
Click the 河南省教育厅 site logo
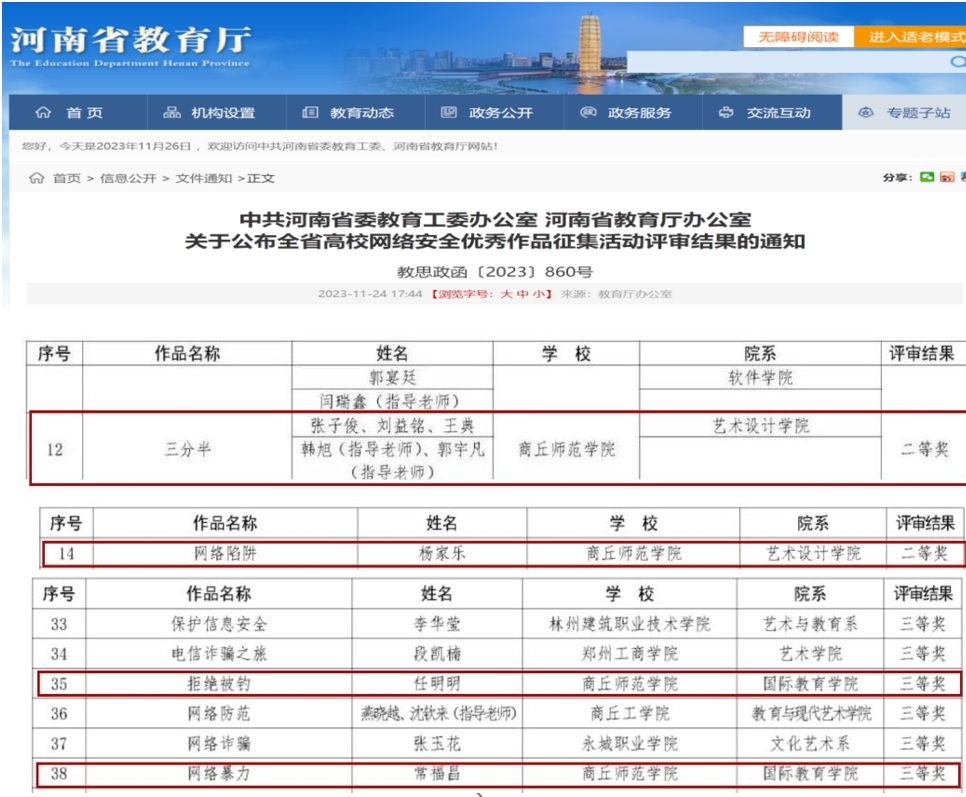(x=131, y=46)
